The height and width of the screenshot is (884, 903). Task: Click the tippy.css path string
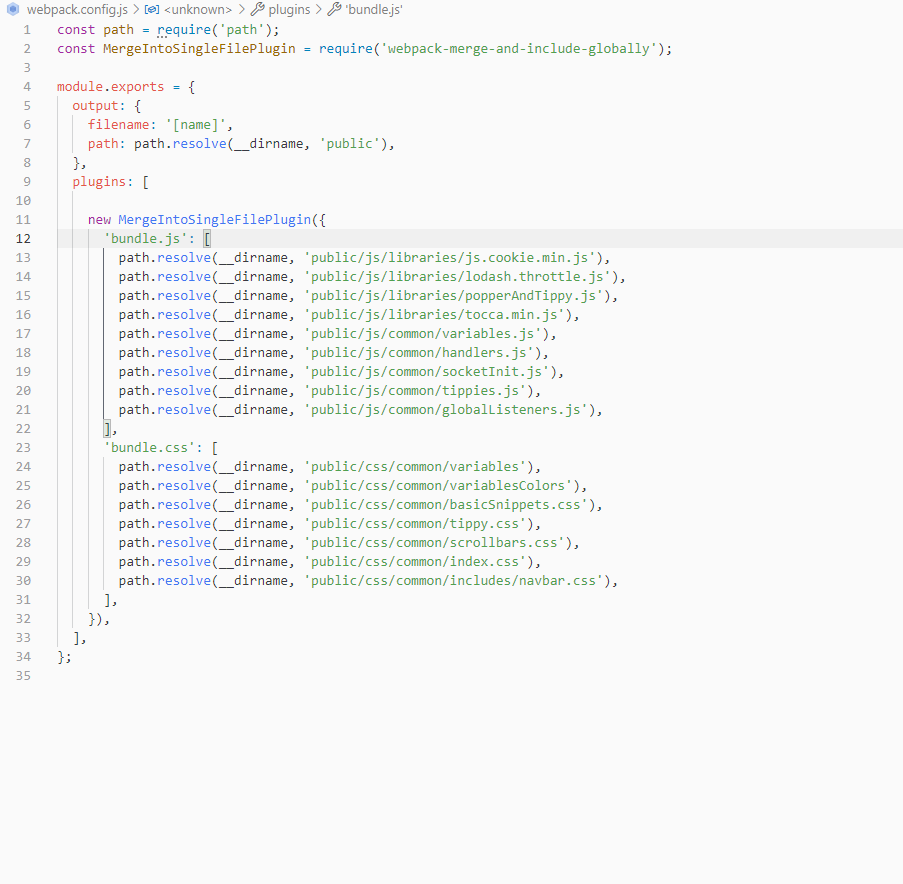pos(415,524)
